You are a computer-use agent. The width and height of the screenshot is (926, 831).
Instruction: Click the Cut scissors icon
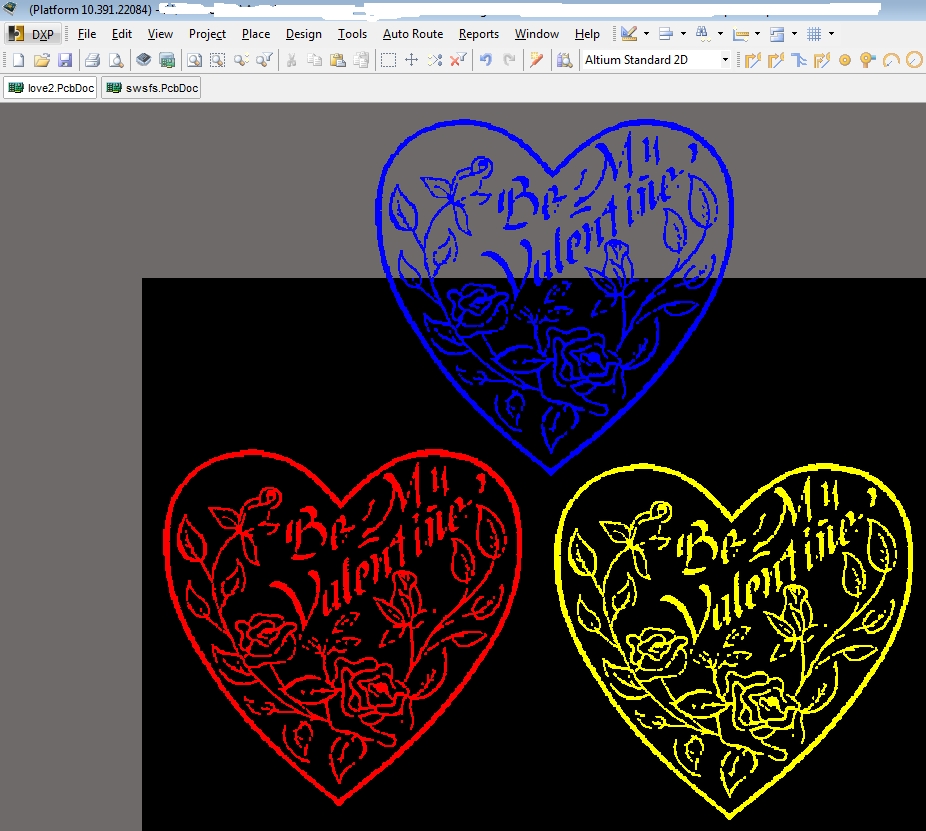291,60
